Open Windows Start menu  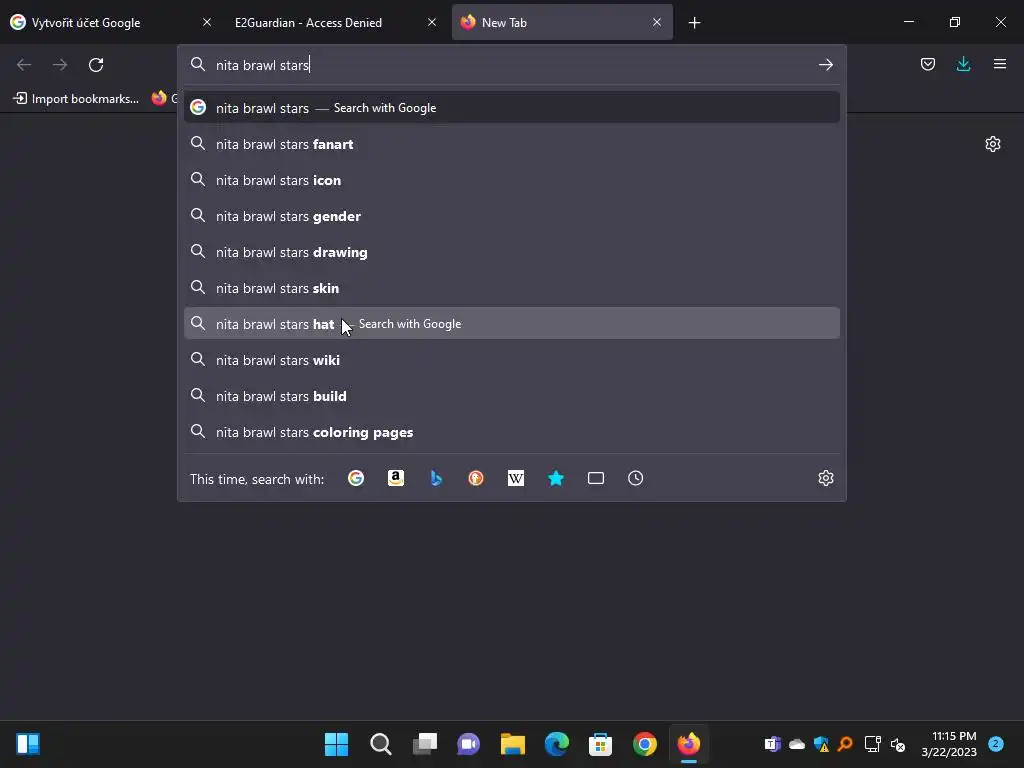(336, 744)
